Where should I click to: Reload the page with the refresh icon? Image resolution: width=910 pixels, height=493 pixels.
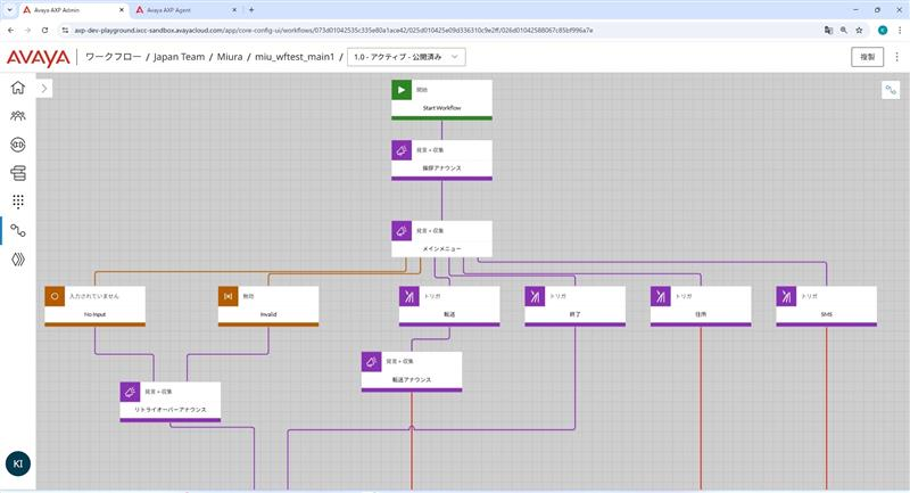[x=45, y=30]
